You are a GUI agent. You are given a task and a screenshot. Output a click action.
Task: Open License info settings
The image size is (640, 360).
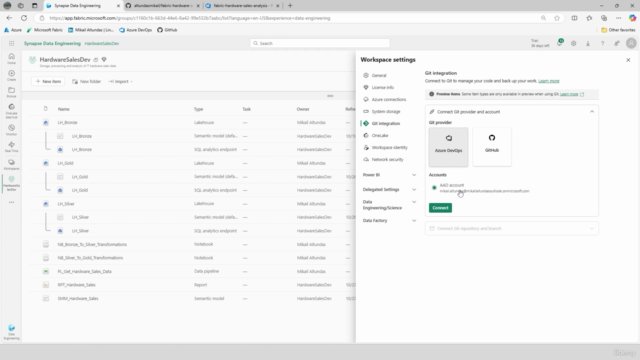[x=382, y=87]
